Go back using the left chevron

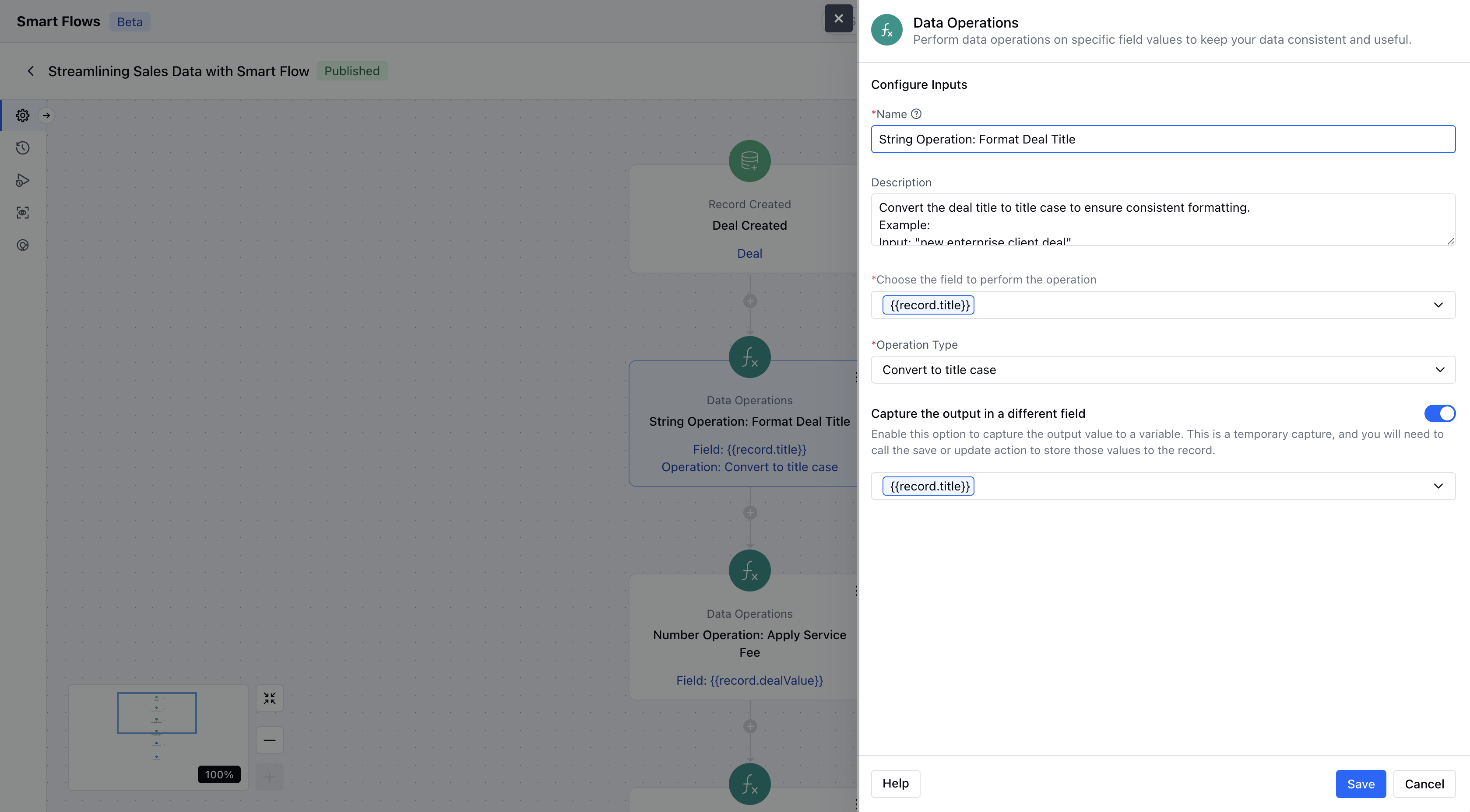point(31,71)
